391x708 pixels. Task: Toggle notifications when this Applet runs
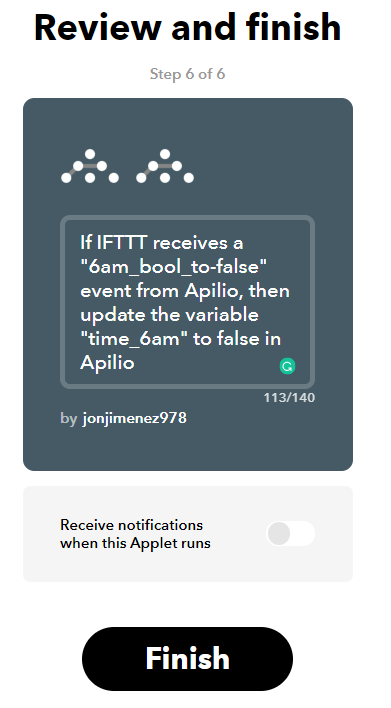[290, 534]
